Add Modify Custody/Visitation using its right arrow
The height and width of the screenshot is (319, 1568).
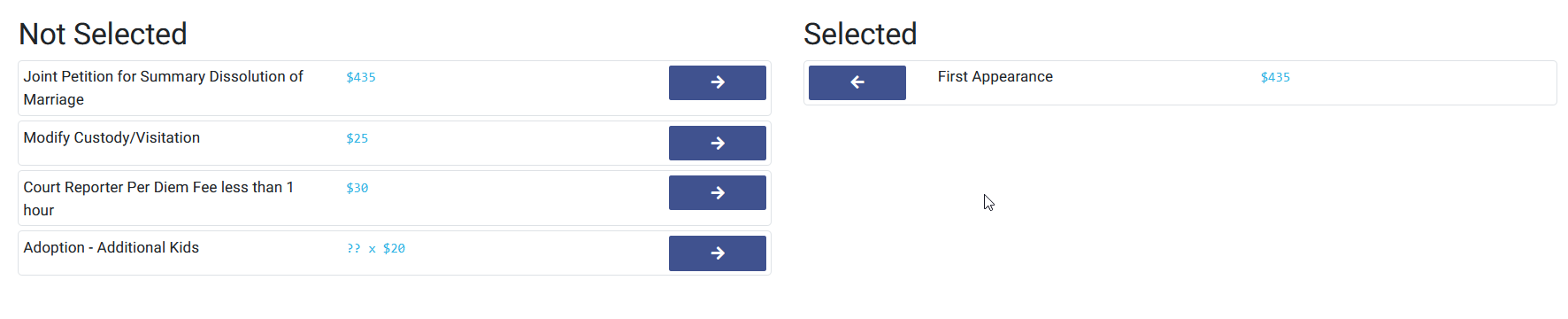coord(717,143)
